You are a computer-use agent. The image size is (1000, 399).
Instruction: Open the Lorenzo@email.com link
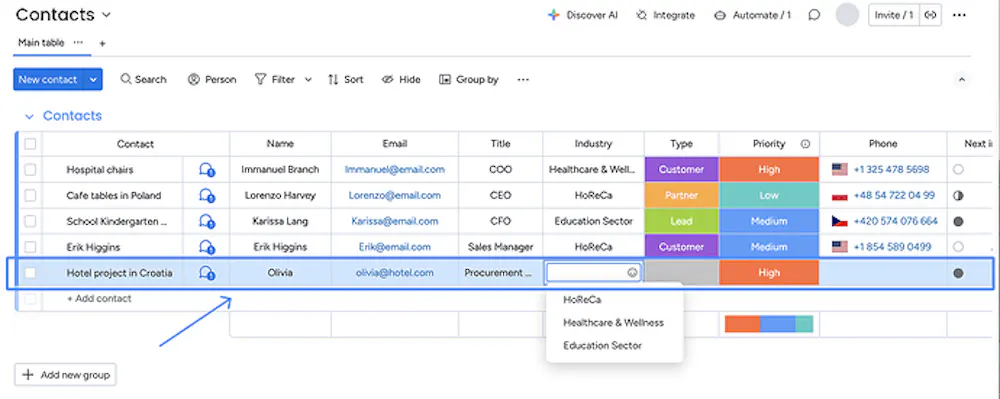click(x=394, y=196)
